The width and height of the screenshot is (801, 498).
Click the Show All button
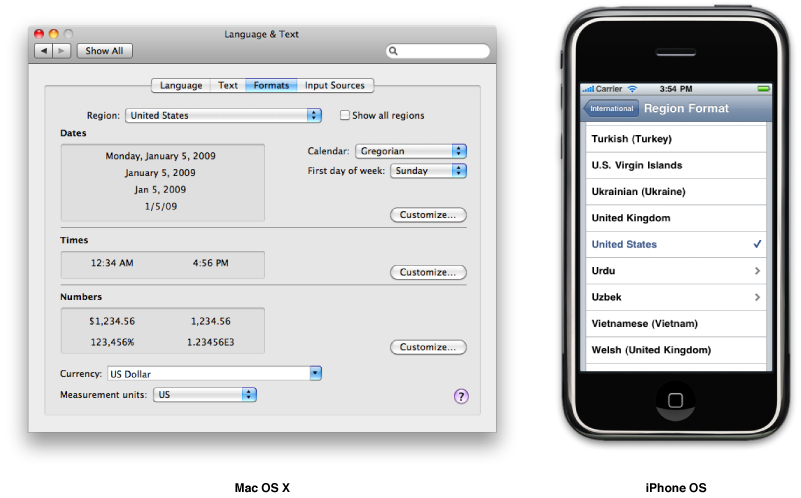[104, 51]
